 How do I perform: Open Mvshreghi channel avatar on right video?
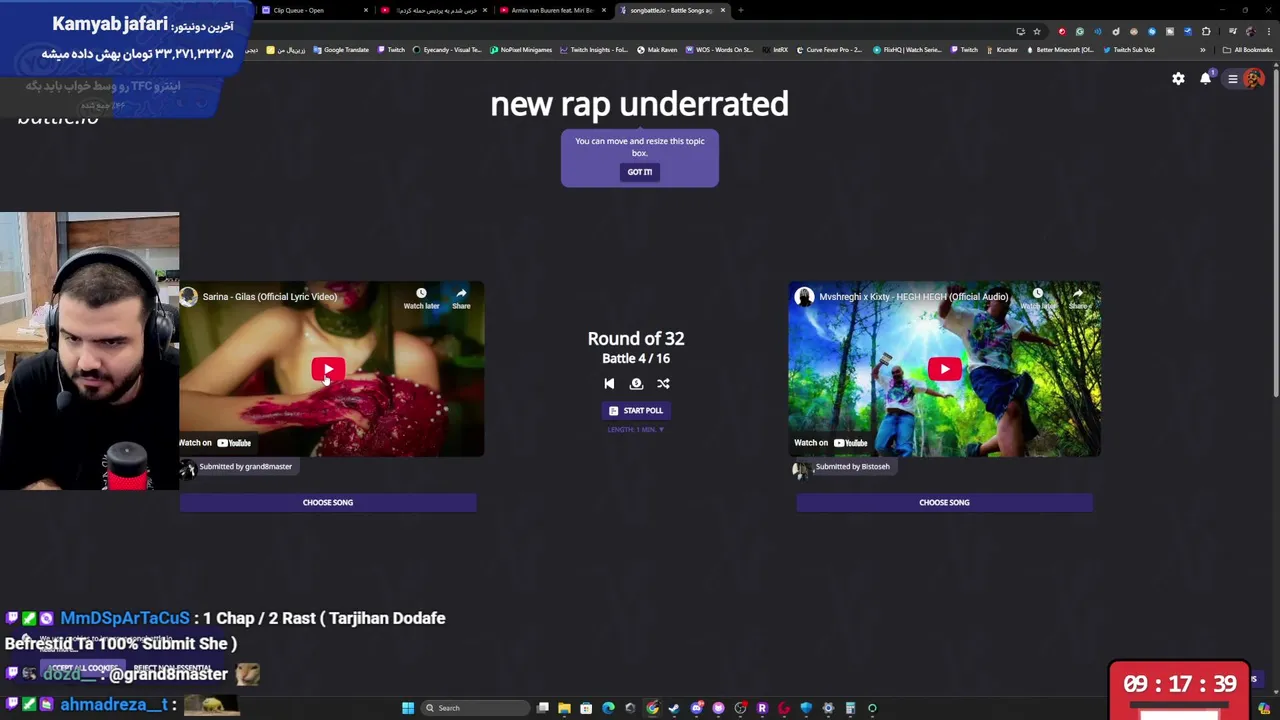(804, 297)
